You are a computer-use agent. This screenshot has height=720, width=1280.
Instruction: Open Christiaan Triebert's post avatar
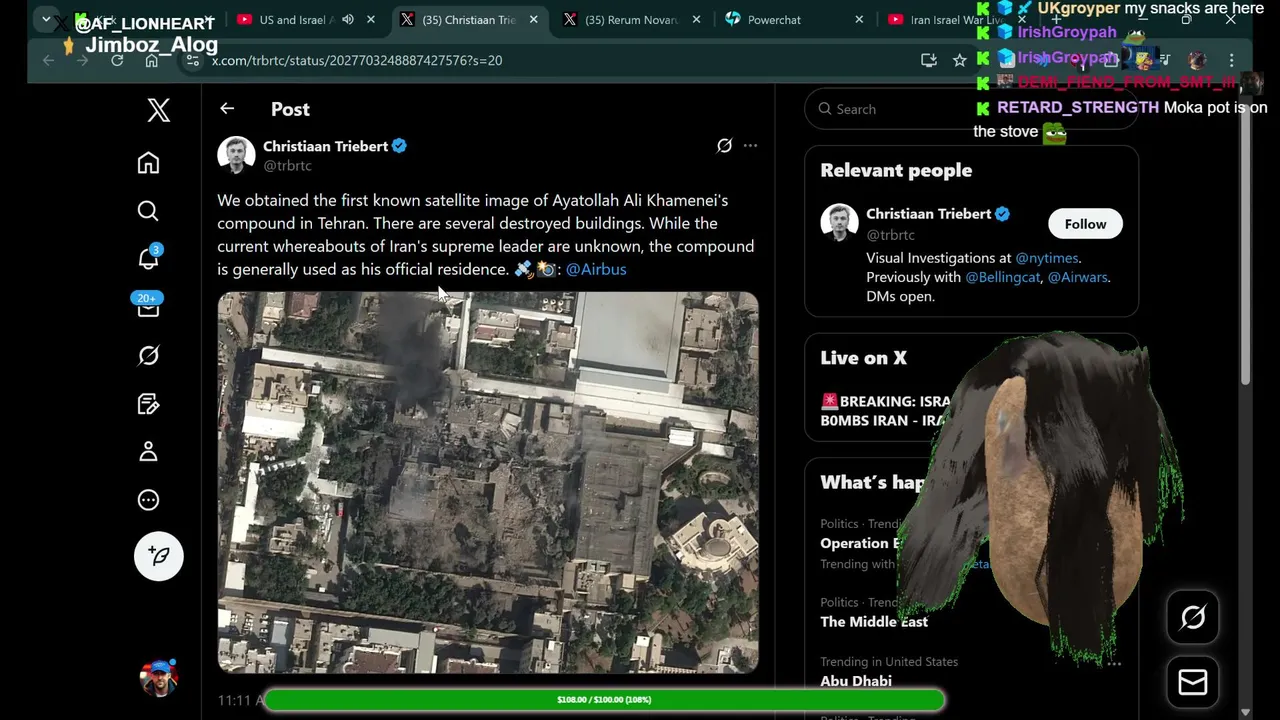pyautogui.click(x=237, y=155)
